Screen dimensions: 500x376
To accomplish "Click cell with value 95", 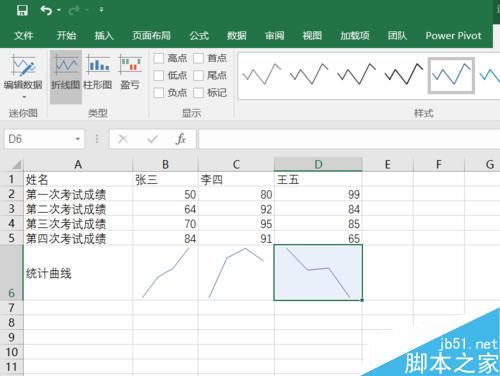I will click(236, 224).
